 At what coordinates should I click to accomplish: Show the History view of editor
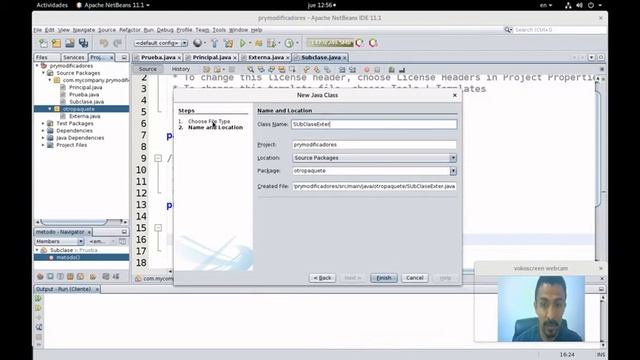[181, 69]
